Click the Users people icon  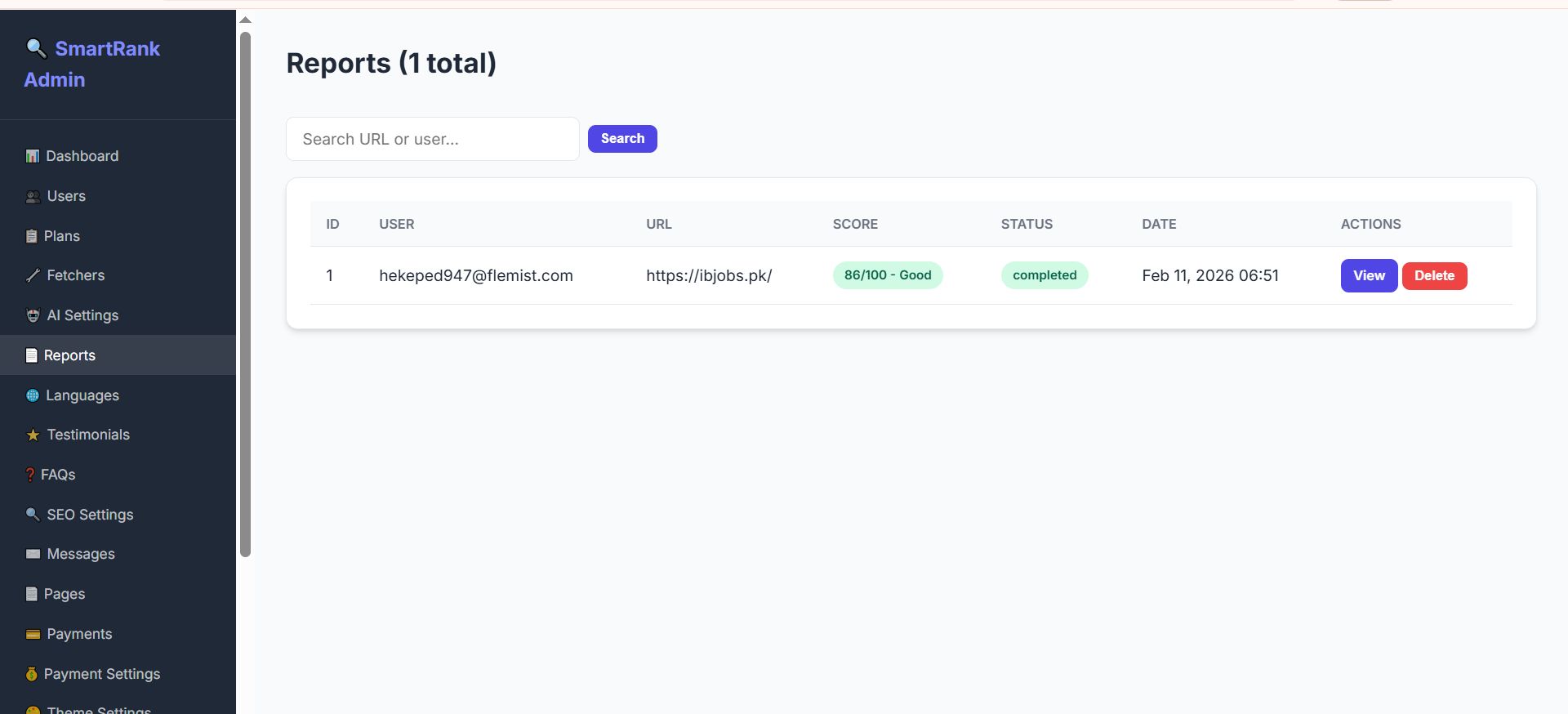tap(33, 197)
